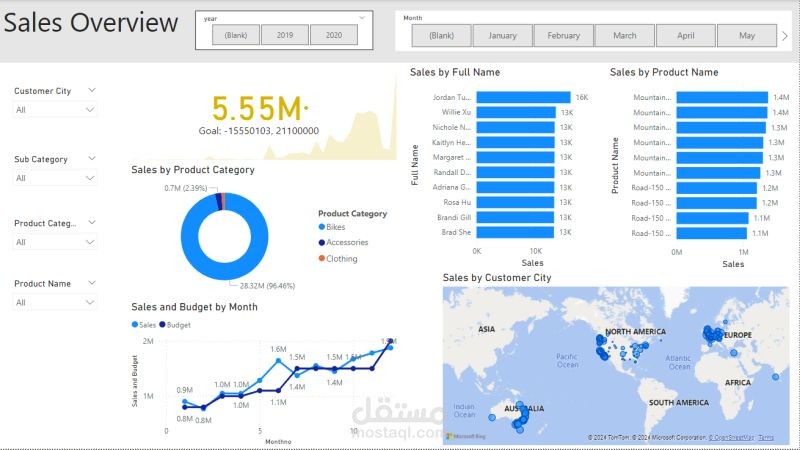Open the year slicer dropdown chevron

362,18
